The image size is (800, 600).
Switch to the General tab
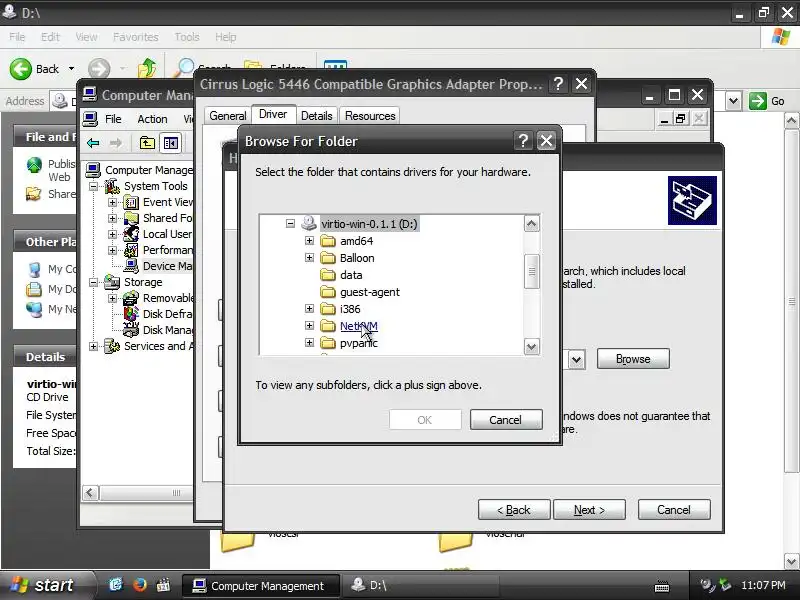[x=228, y=116]
